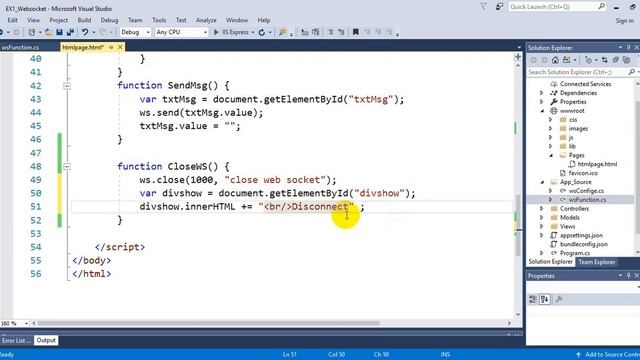This screenshot has height=360, width=640.
Task: Expand the css folder
Action: pos(551,120)
